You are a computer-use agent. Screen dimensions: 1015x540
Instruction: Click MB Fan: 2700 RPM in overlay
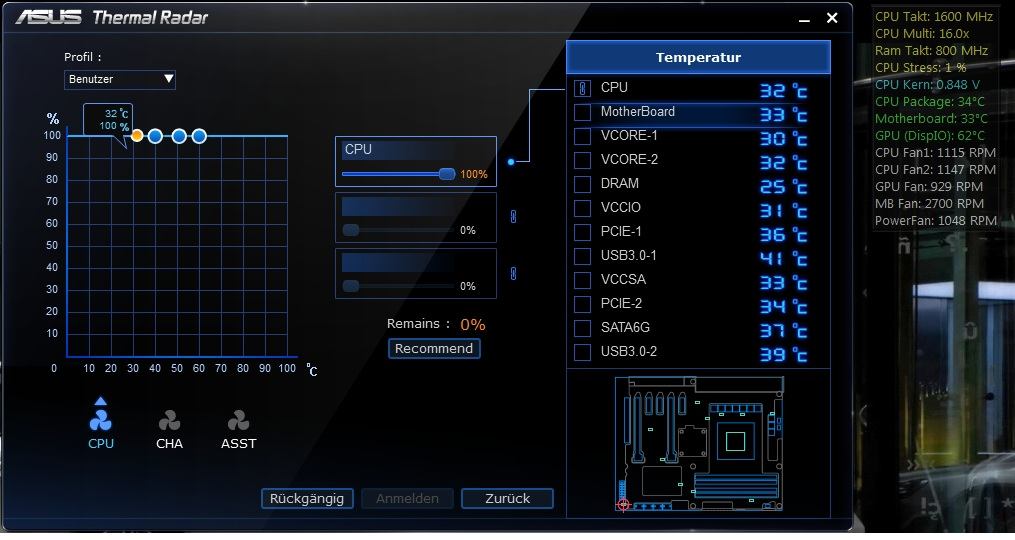click(x=930, y=203)
